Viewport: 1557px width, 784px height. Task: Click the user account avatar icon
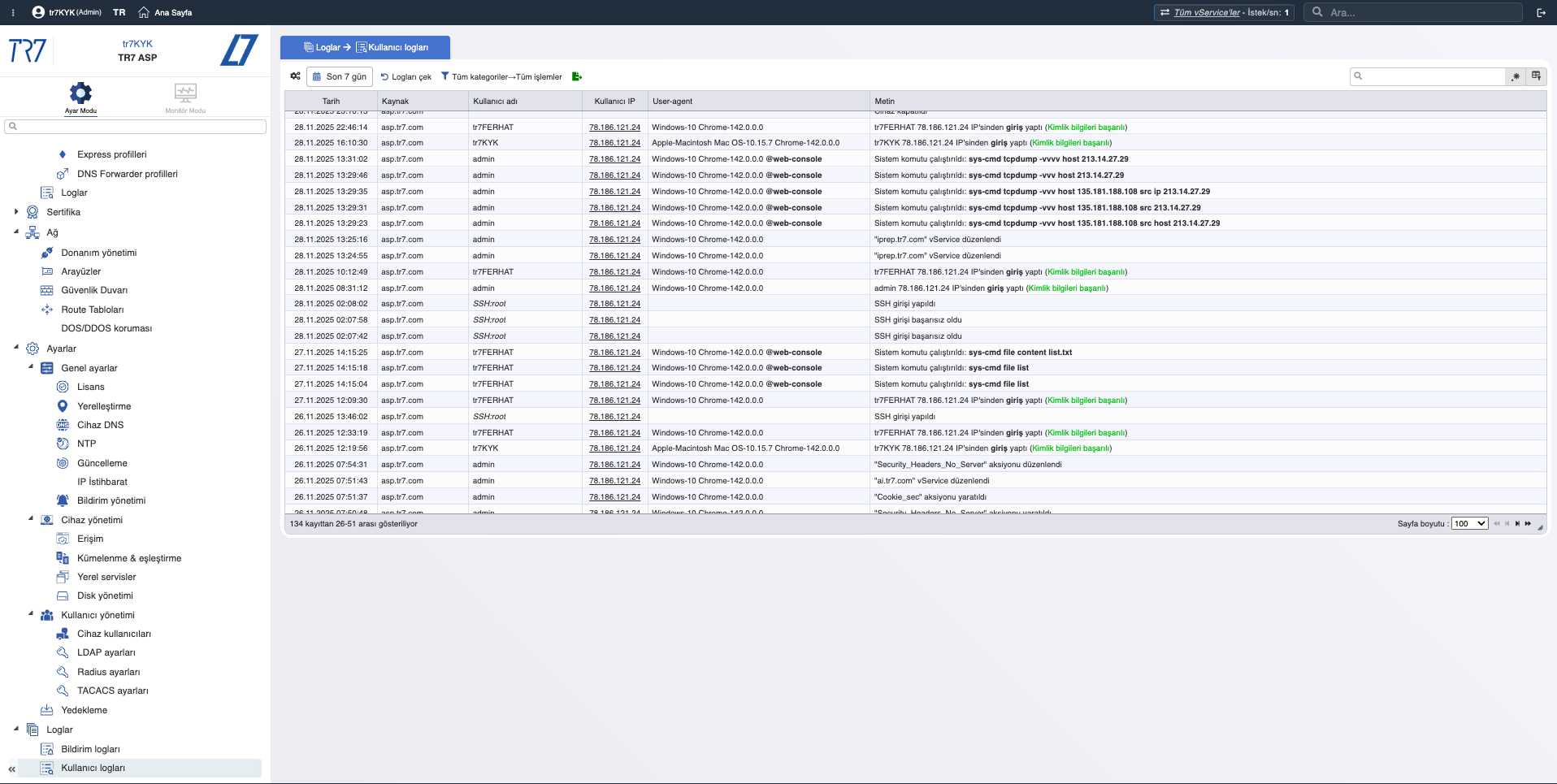[38, 12]
